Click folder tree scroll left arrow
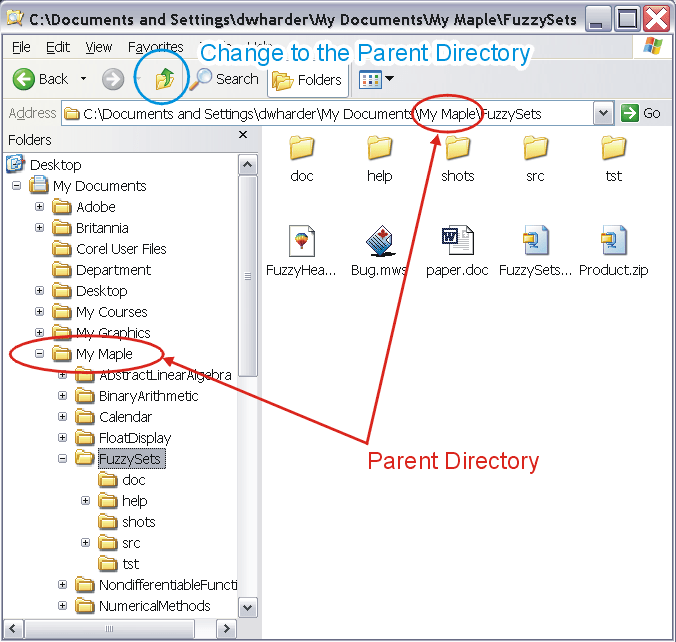 13,628
